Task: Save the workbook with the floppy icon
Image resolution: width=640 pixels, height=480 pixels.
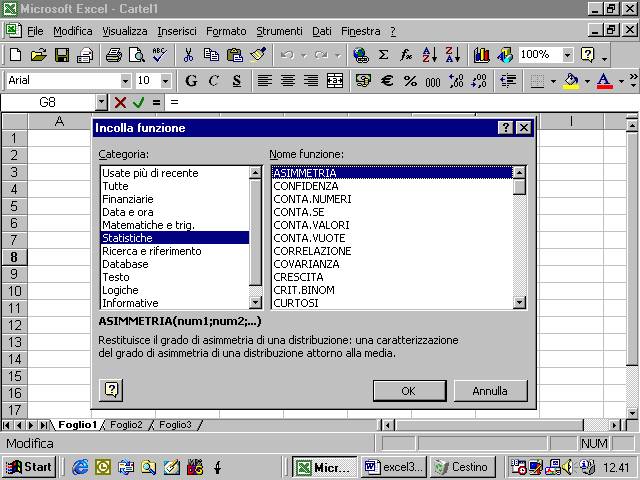Action: (x=62, y=55)
